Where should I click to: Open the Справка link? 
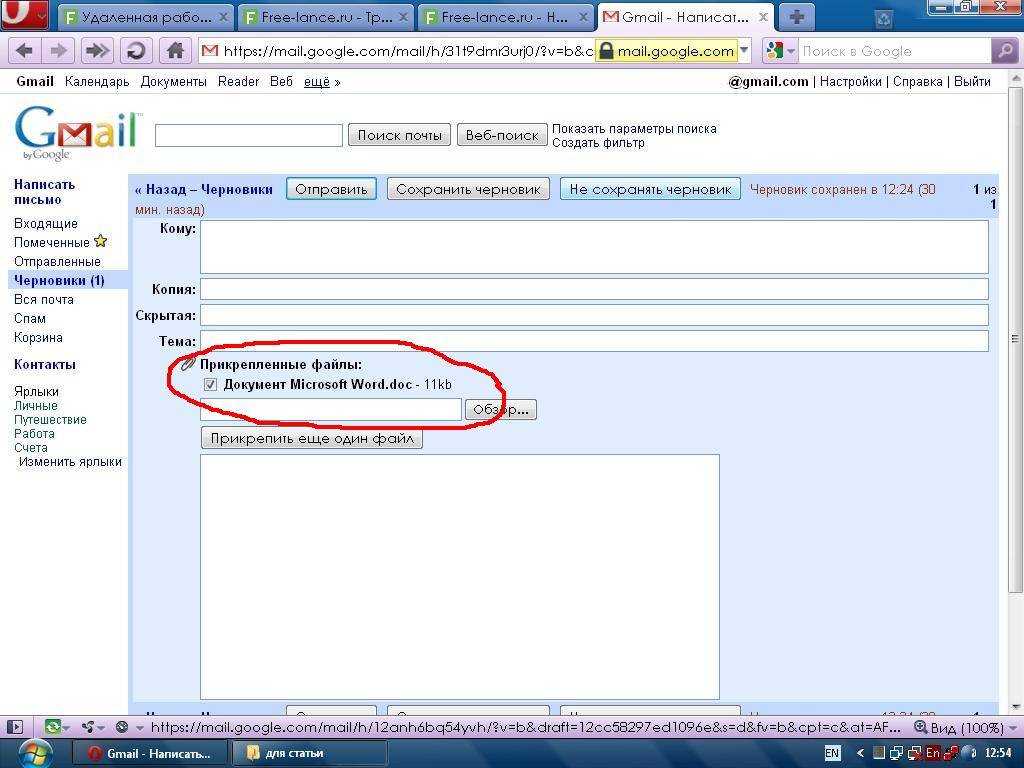(918, 82)
